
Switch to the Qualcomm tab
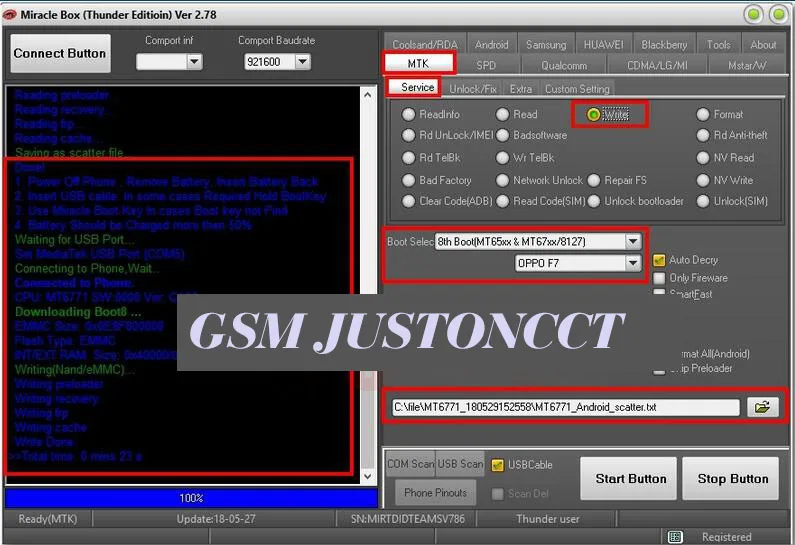coord(564,65)
